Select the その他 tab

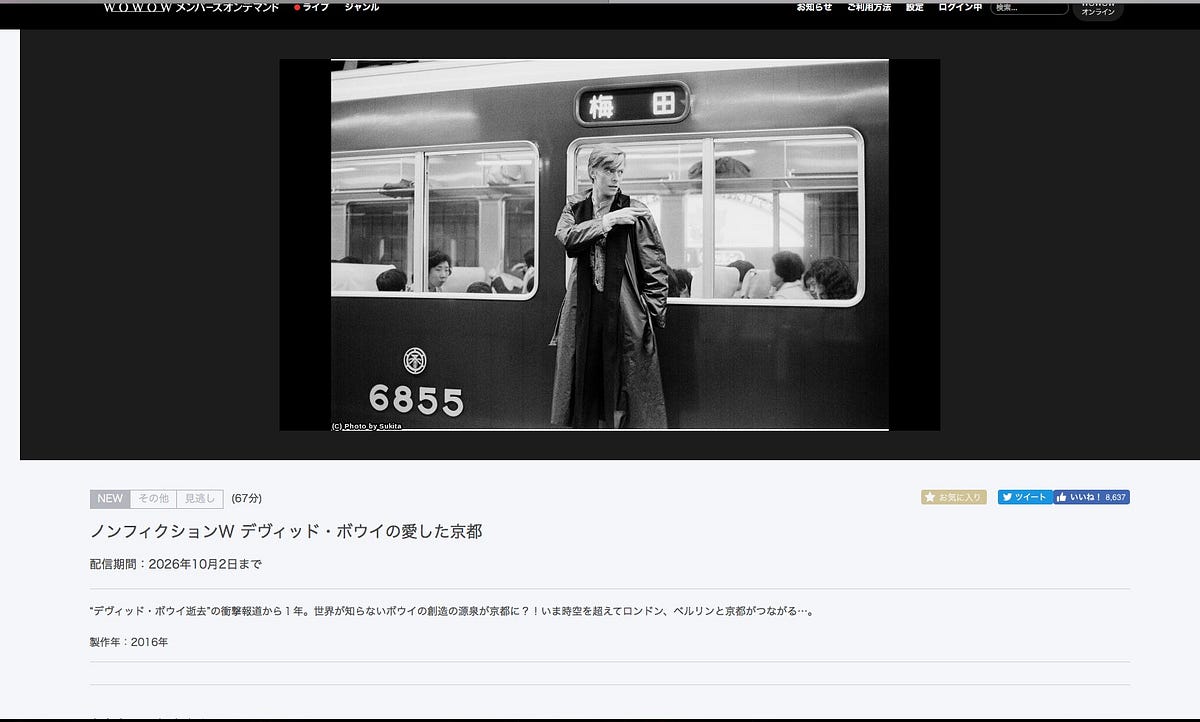(x=153, y=499)
